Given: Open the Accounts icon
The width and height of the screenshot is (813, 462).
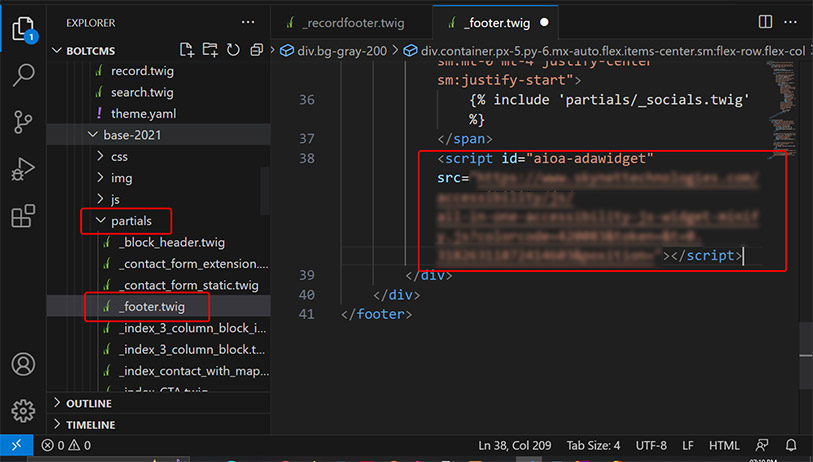Looking at the screenshot, I should 23,364.
